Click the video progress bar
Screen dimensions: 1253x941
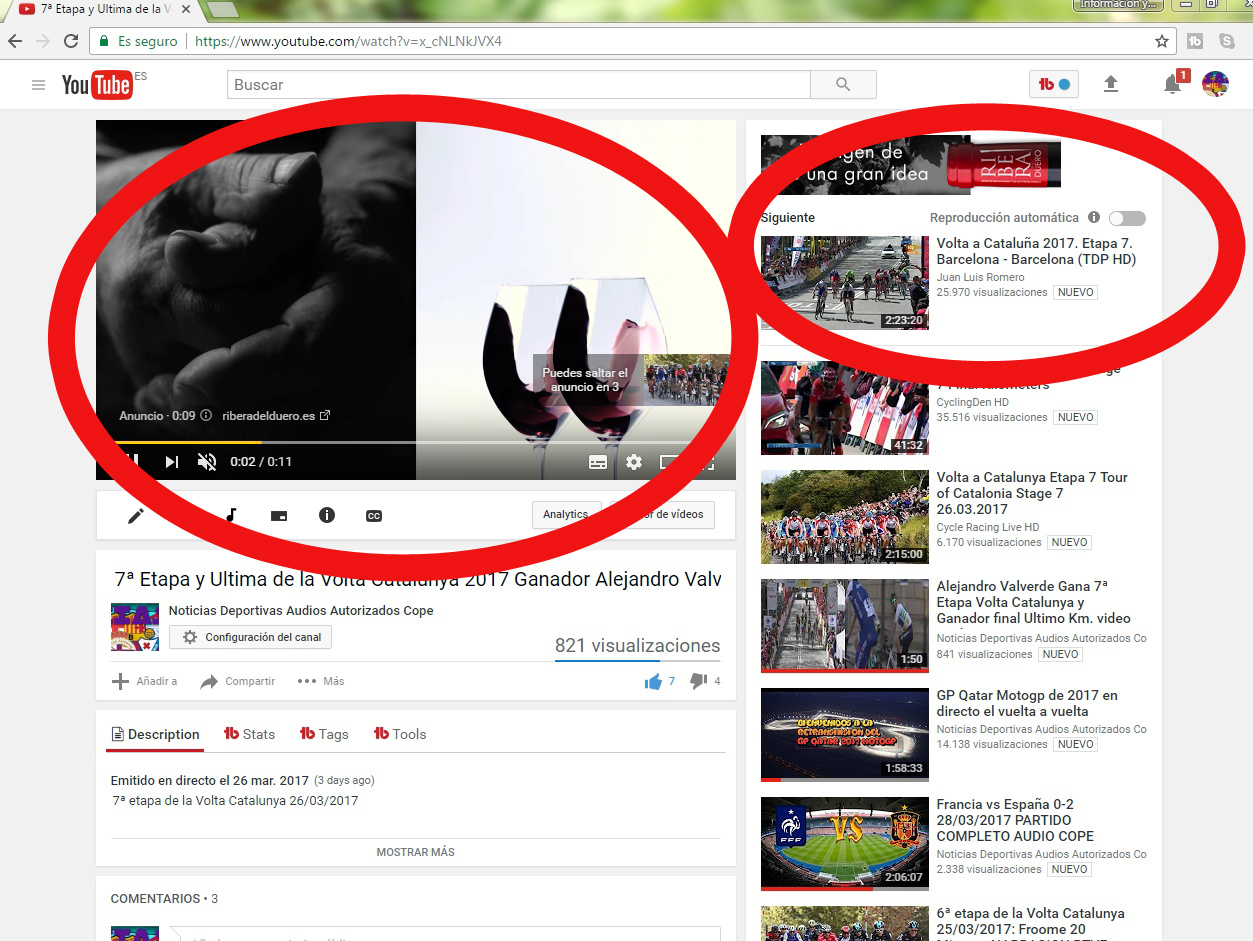pos(415,442)
